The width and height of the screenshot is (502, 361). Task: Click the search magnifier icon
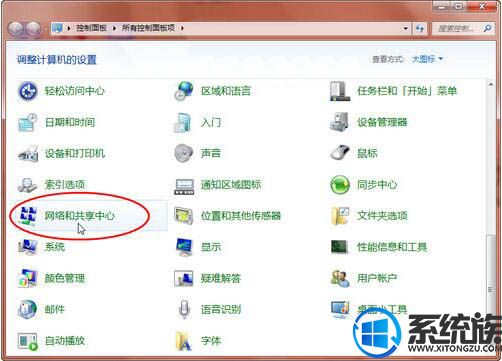point(487,28)
